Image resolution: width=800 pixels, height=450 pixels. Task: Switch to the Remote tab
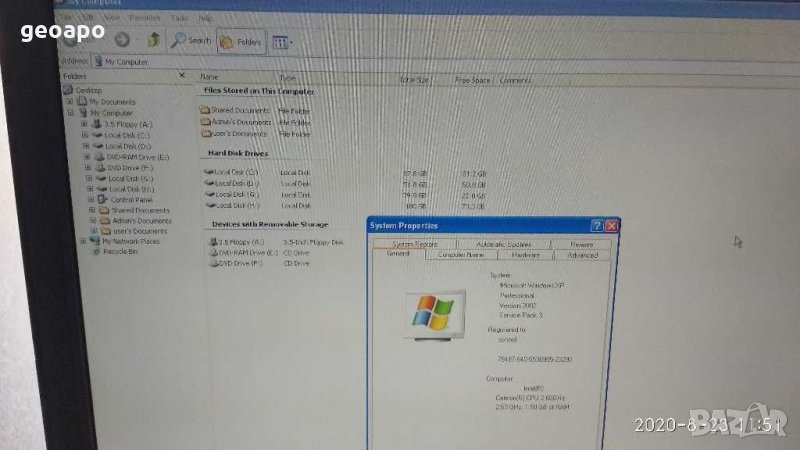coord(582,244)
